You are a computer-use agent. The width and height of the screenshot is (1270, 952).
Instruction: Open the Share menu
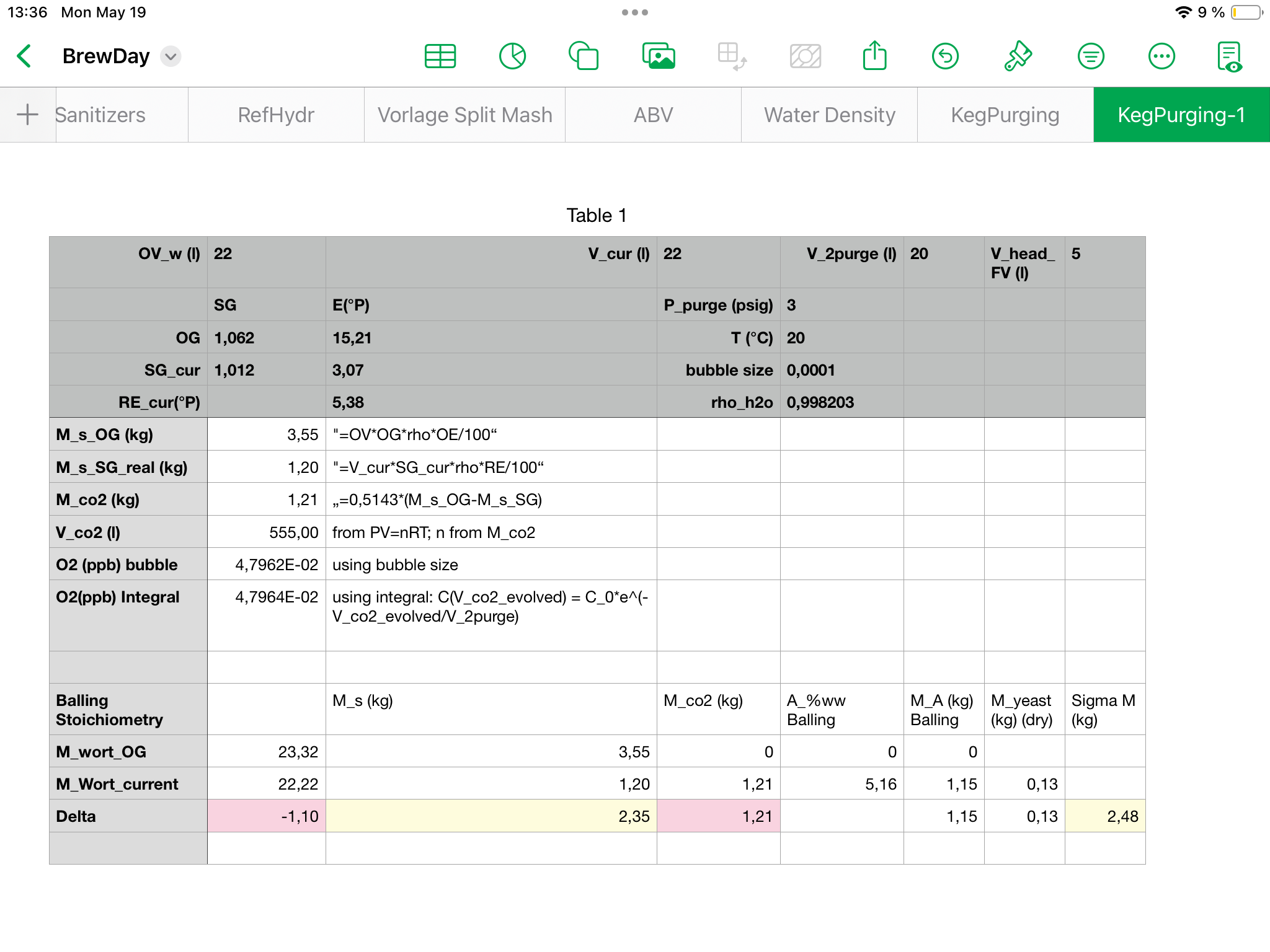pyautogui.click(x=874, y=55)
